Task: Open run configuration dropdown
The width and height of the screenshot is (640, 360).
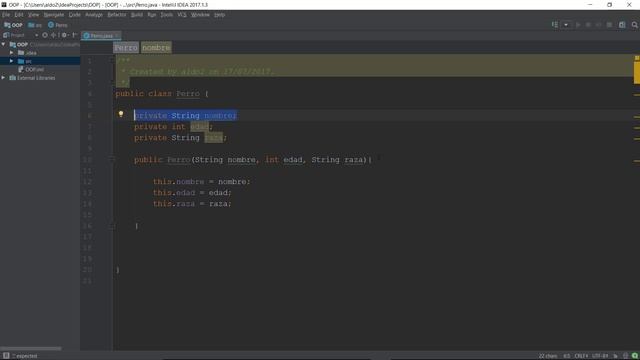Action: (566, 25)
